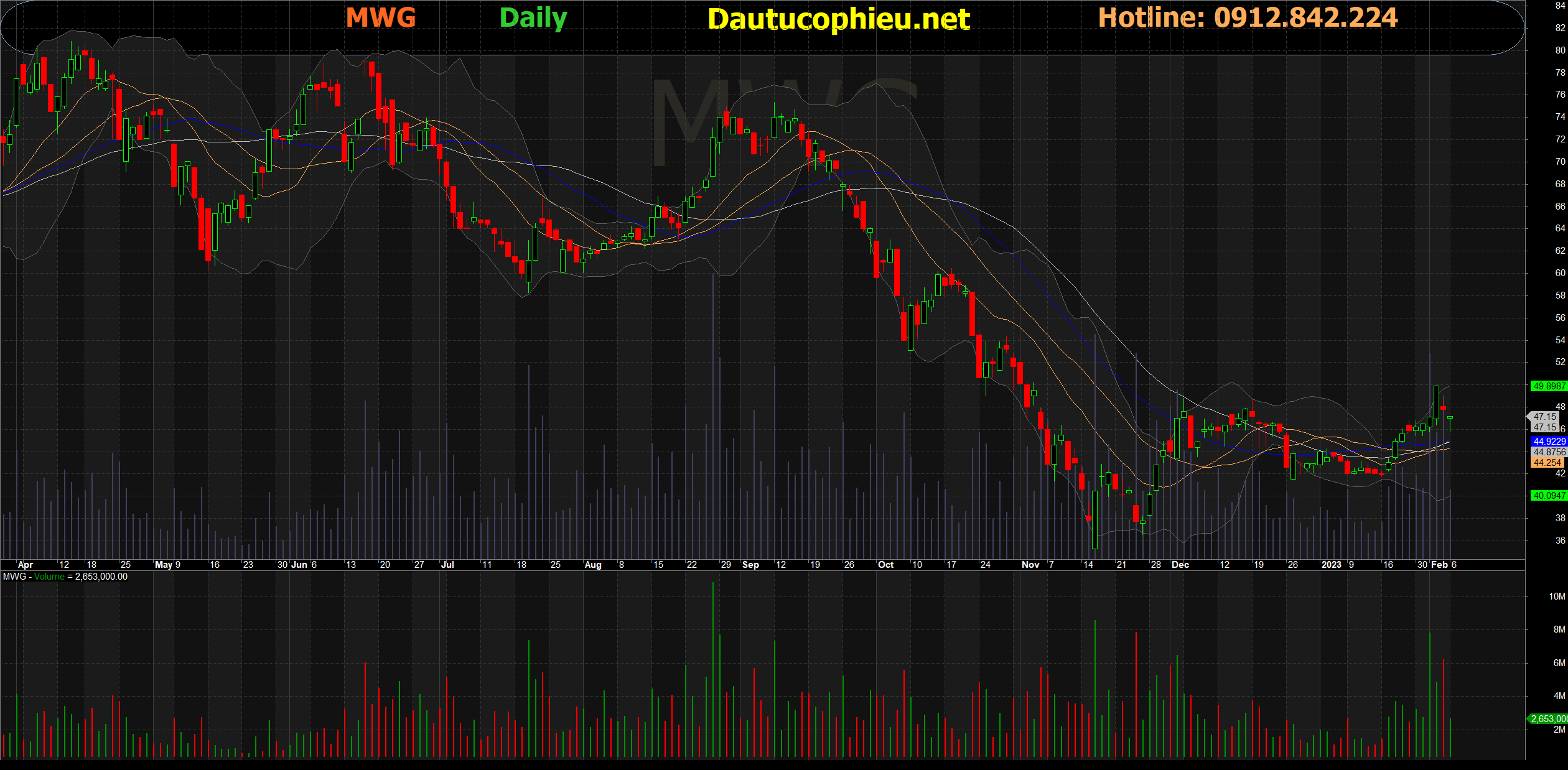
Task: Click the orange 44.254 moving average tag
Action: click(1547, 463)
